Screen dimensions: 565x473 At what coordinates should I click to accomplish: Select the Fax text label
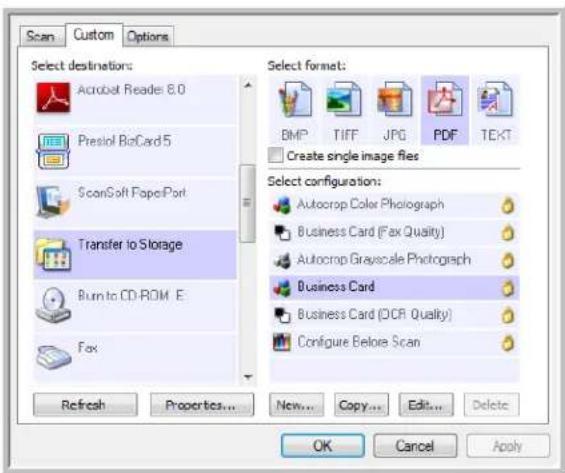(x=88, y=348)
